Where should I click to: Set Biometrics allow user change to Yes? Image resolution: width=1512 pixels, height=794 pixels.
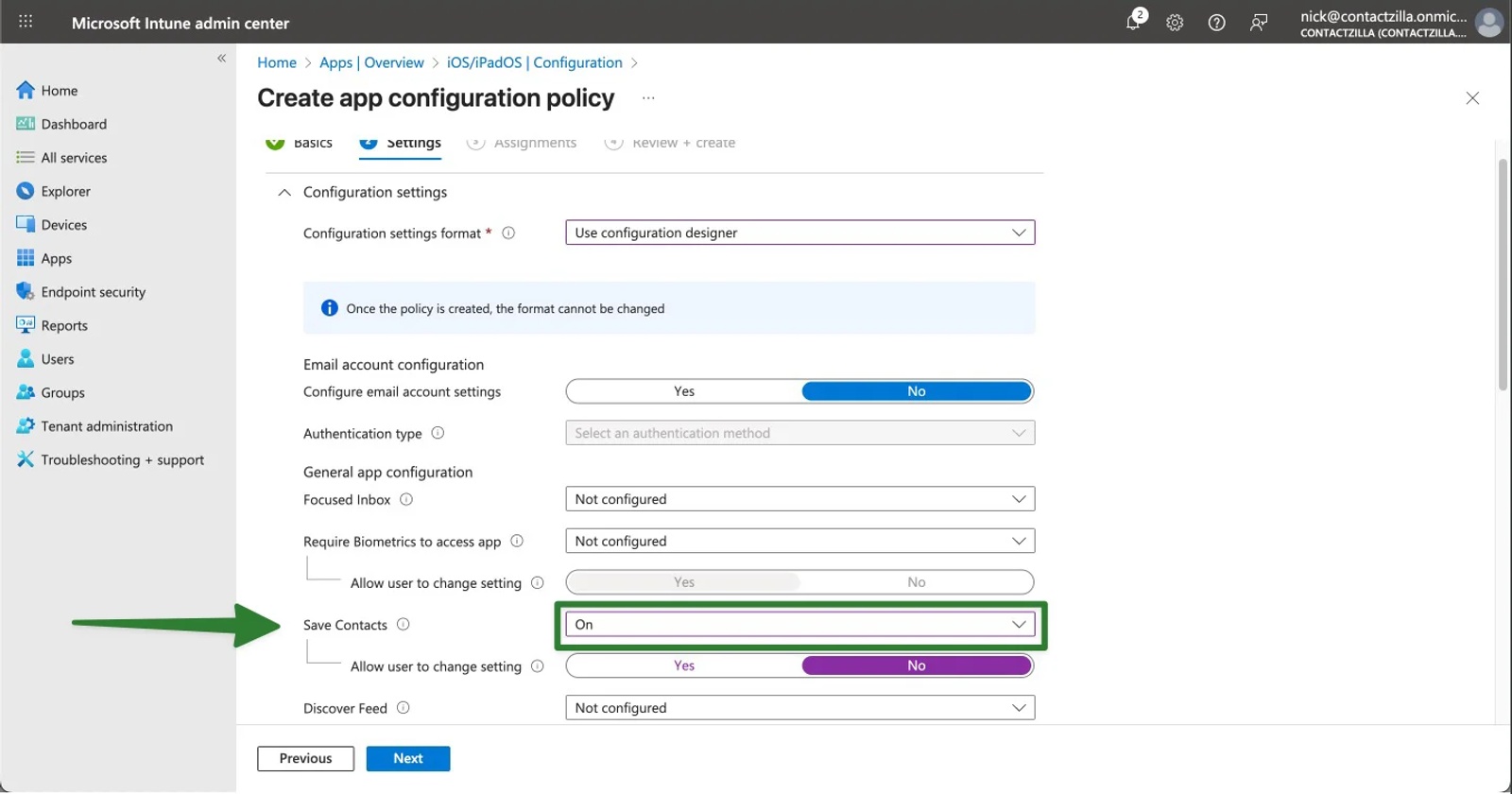point(684,582)
